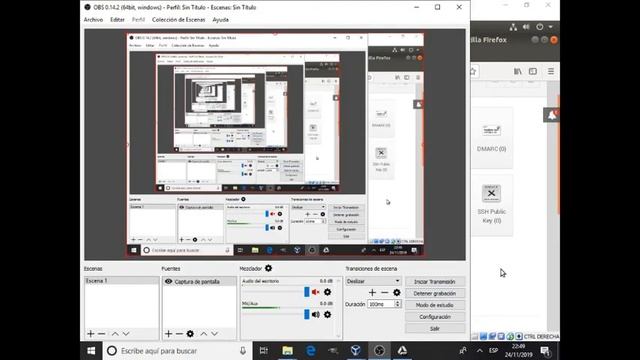The image size is (640, 360).
Task: Remove the scene transition with the minus icon
Action: [x=384, y=293]
